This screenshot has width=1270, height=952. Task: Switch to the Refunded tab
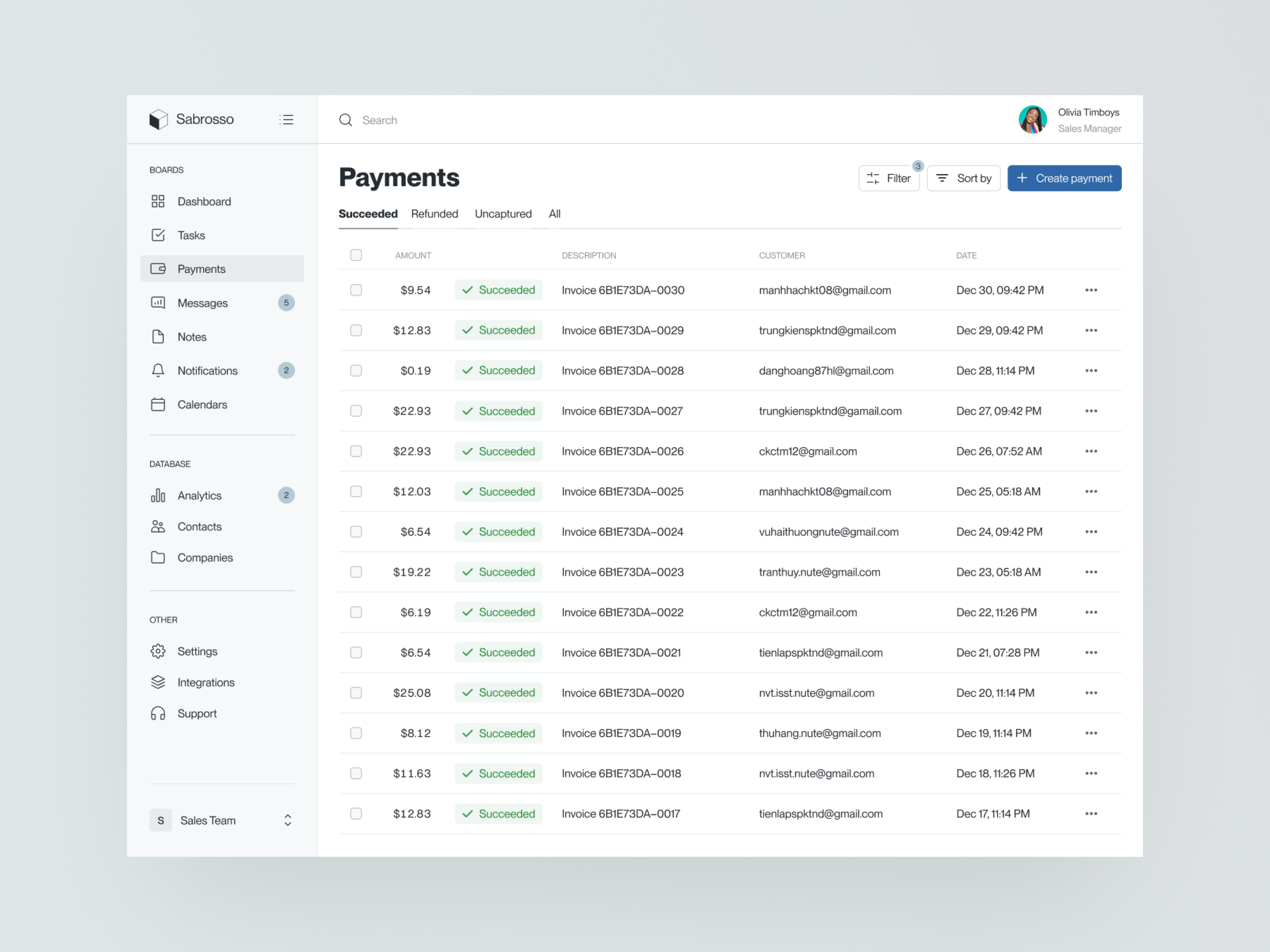434,213
